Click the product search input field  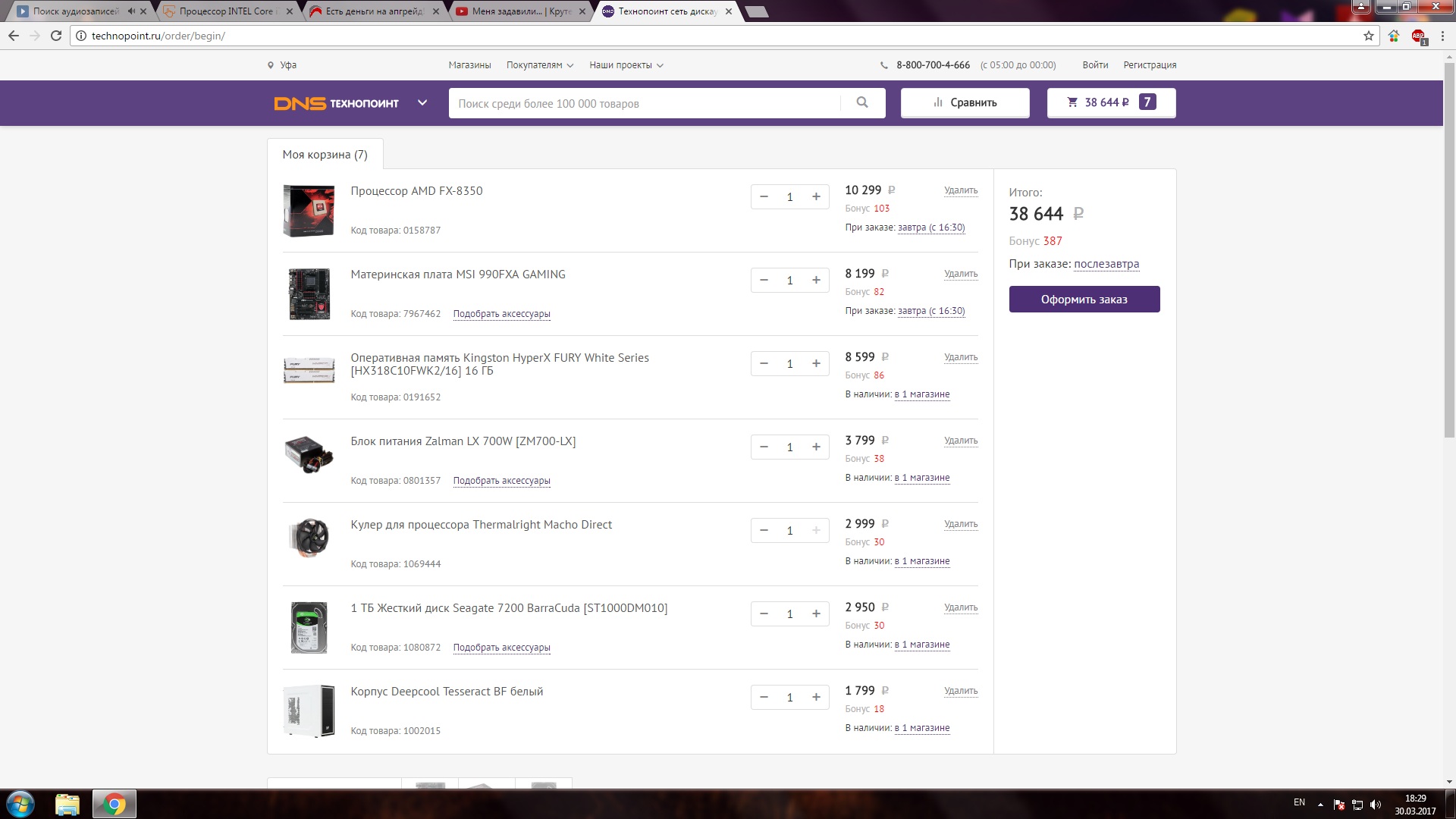click(x=645, y=103)
